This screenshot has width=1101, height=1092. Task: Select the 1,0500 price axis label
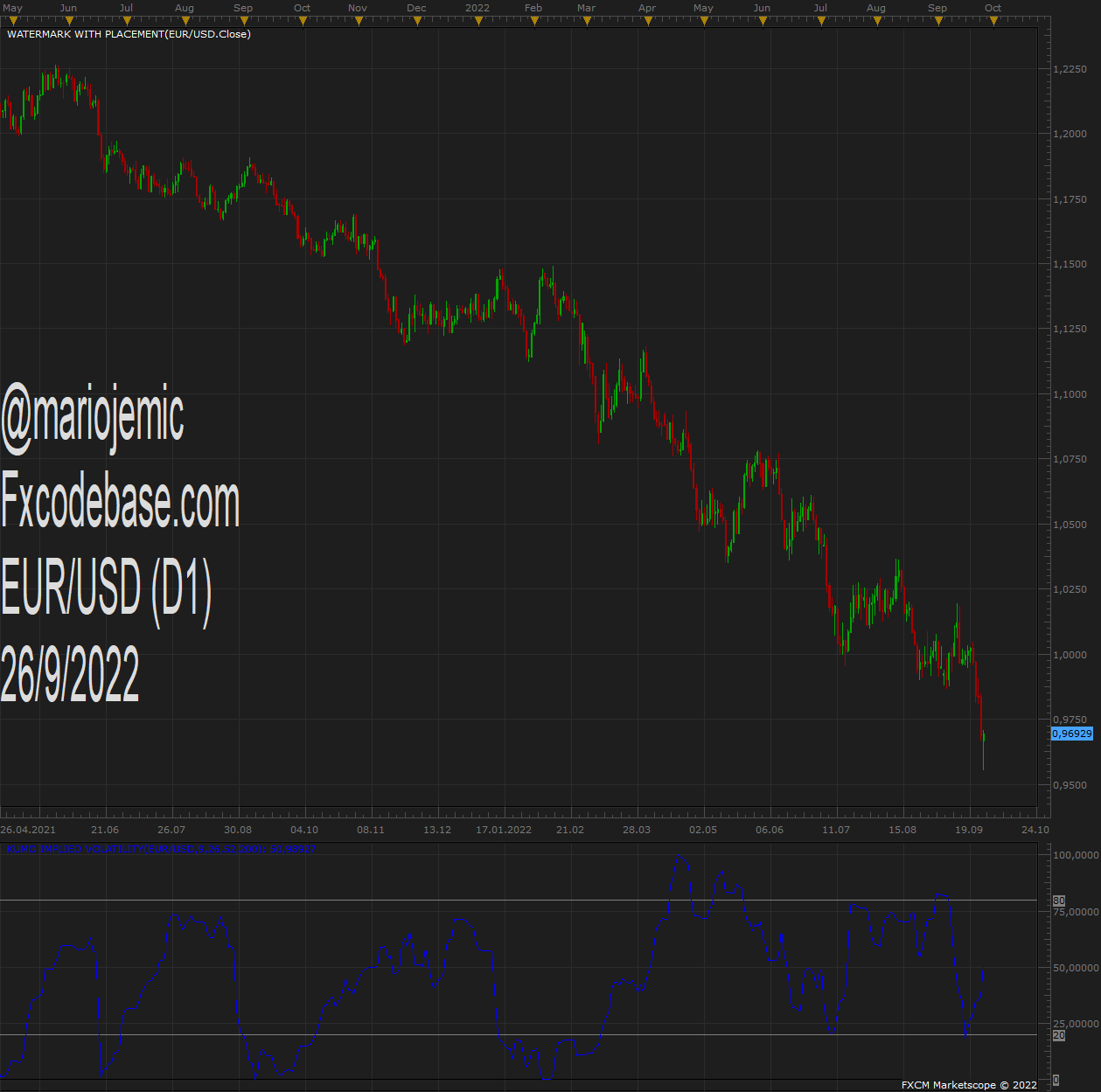coord(1070,525)
